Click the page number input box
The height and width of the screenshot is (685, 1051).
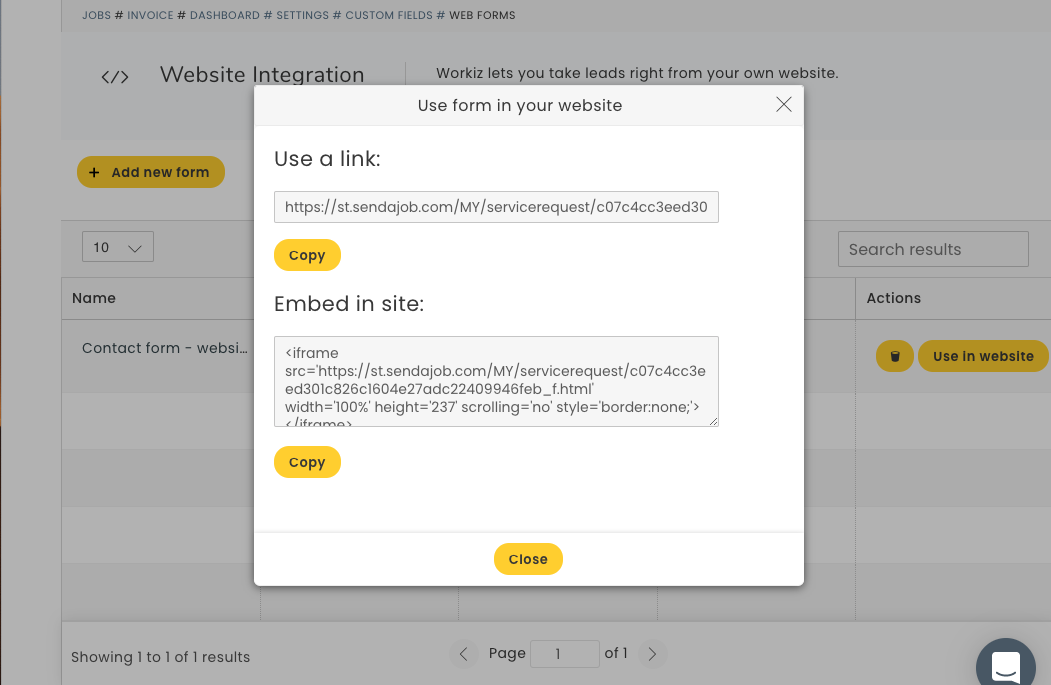pyautogui.click(x=565, y=653)
